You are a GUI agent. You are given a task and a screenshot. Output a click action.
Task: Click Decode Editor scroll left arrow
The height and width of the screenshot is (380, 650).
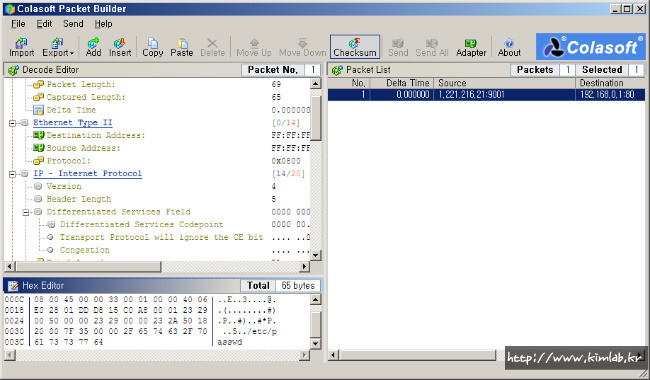10,266
